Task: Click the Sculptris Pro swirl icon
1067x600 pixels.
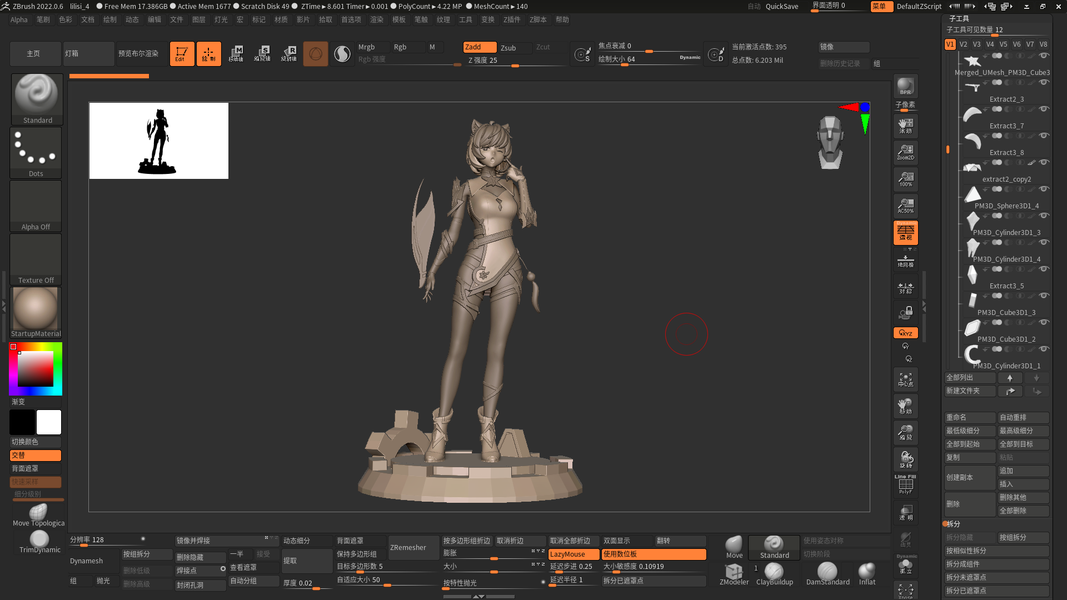Action: click(x=342, y=54)
